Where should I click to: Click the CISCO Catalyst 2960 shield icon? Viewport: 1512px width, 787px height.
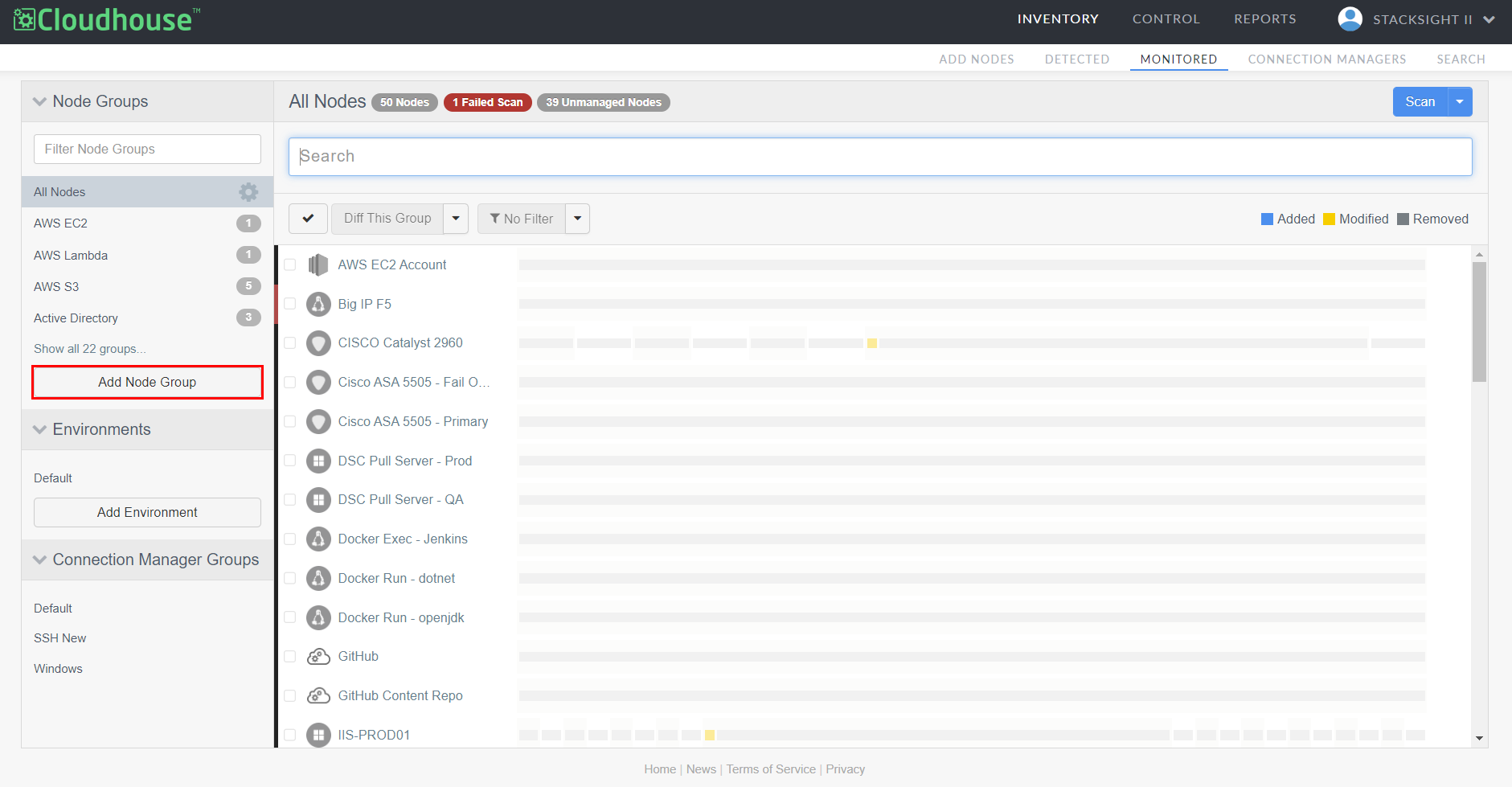point(318,343)
